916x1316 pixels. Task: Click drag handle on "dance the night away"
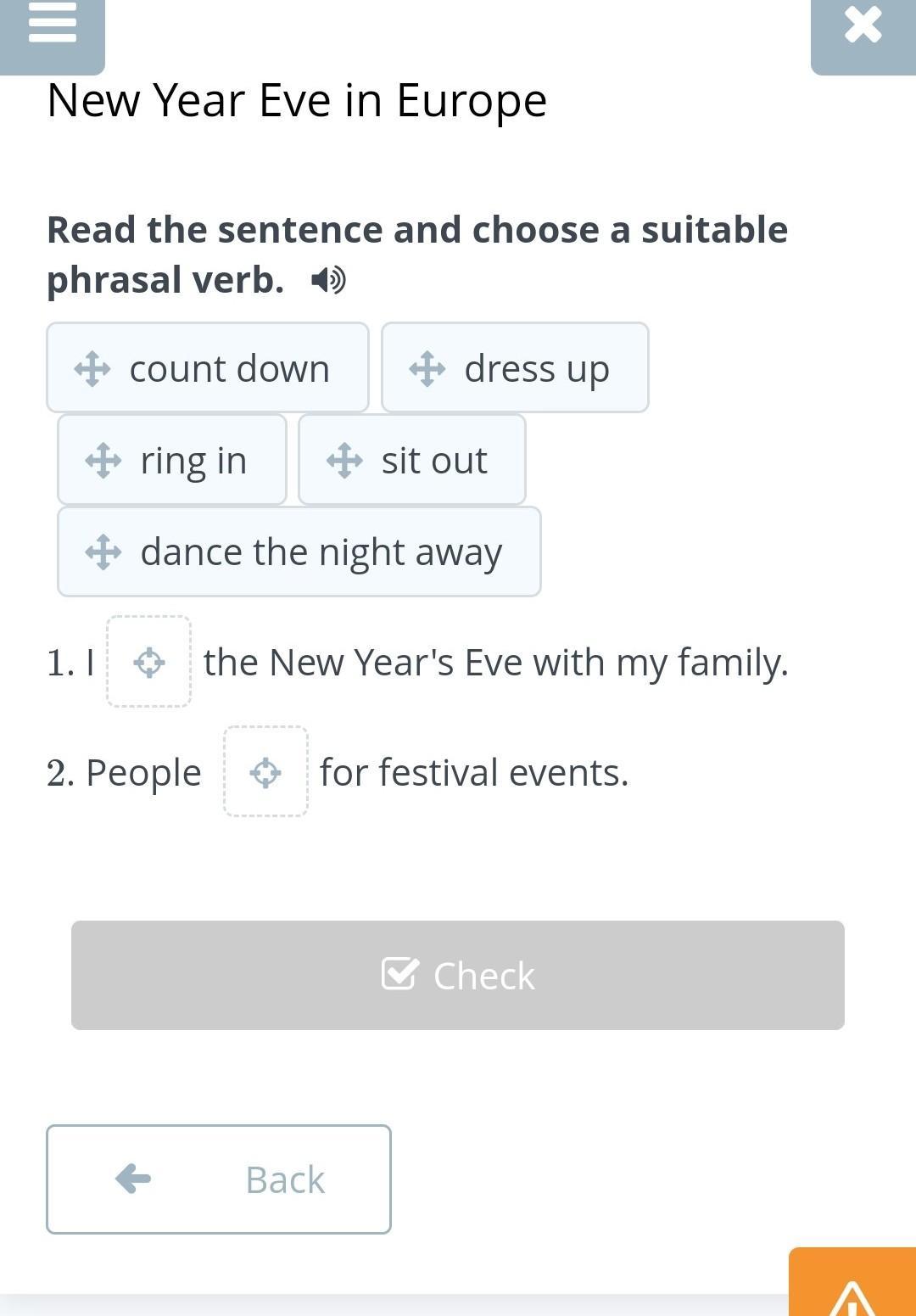(103, 552)
